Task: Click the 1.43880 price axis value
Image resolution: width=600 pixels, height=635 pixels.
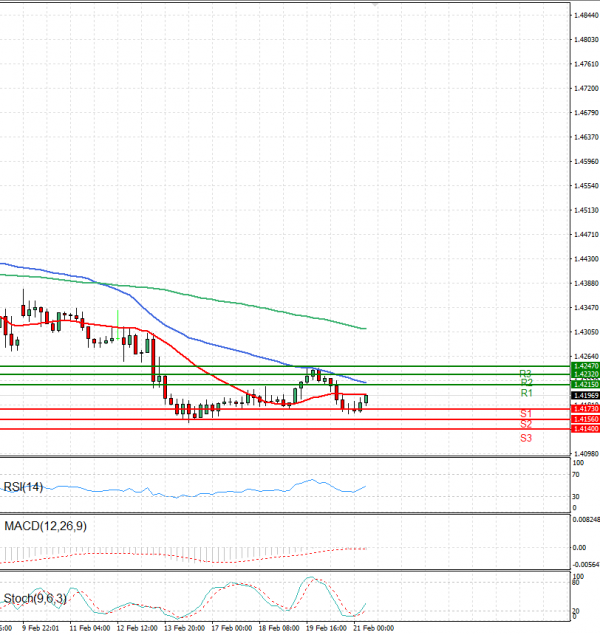Action: (x=586, y=283)
